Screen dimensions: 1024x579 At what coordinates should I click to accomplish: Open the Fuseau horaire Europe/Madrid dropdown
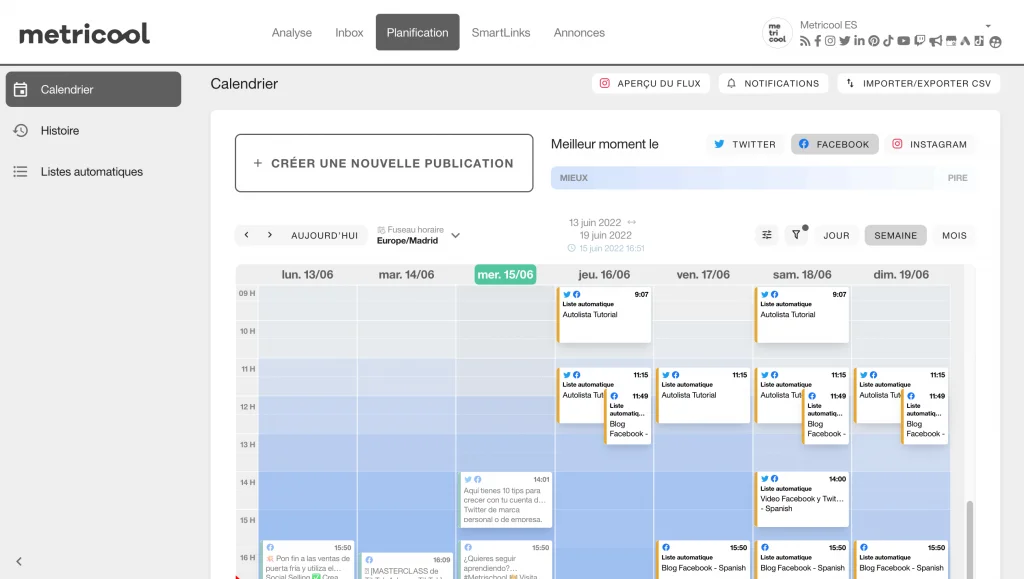(x=419, y=235)
